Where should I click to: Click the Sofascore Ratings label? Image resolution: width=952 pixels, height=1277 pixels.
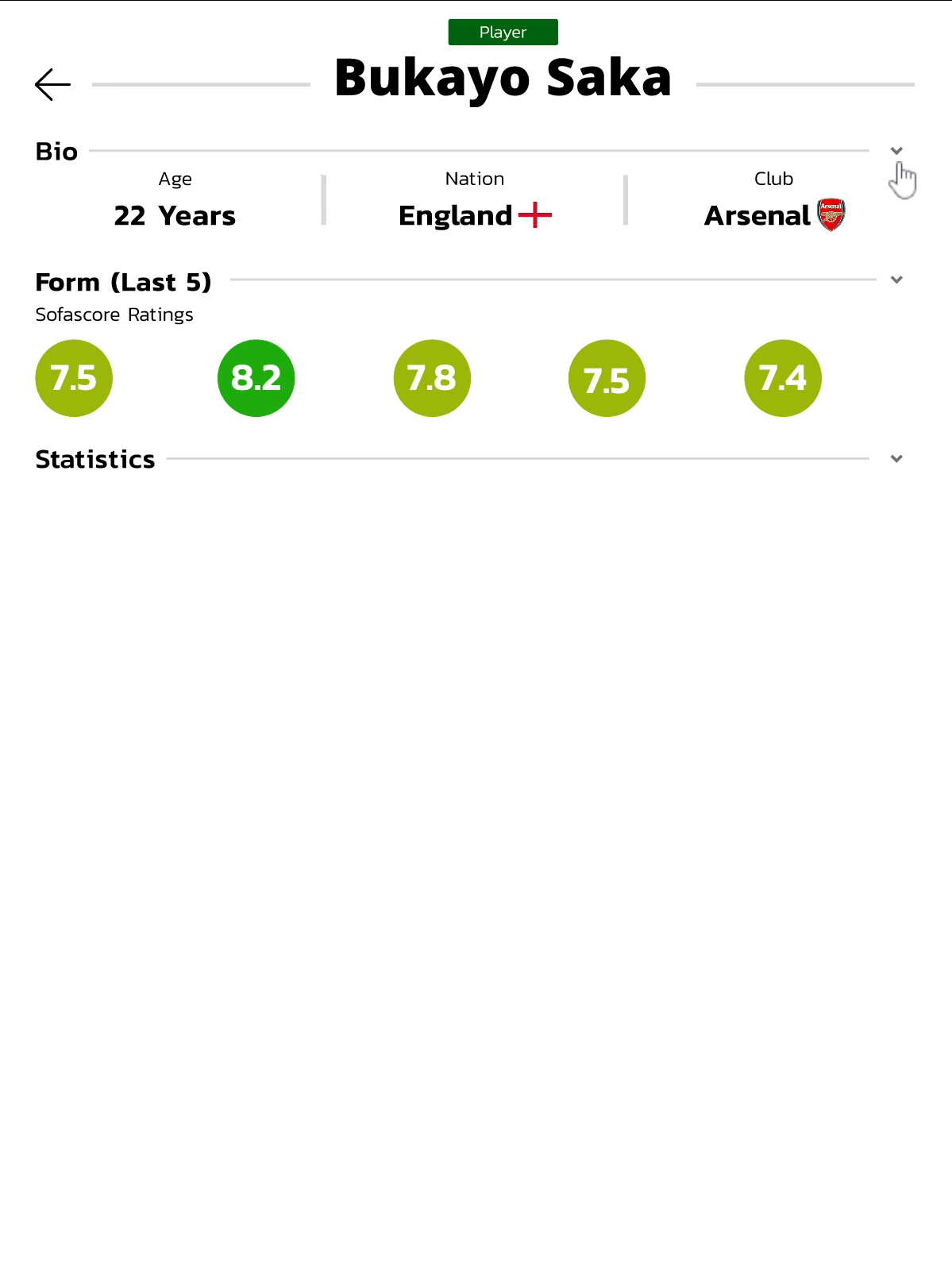tap(114, 314)
